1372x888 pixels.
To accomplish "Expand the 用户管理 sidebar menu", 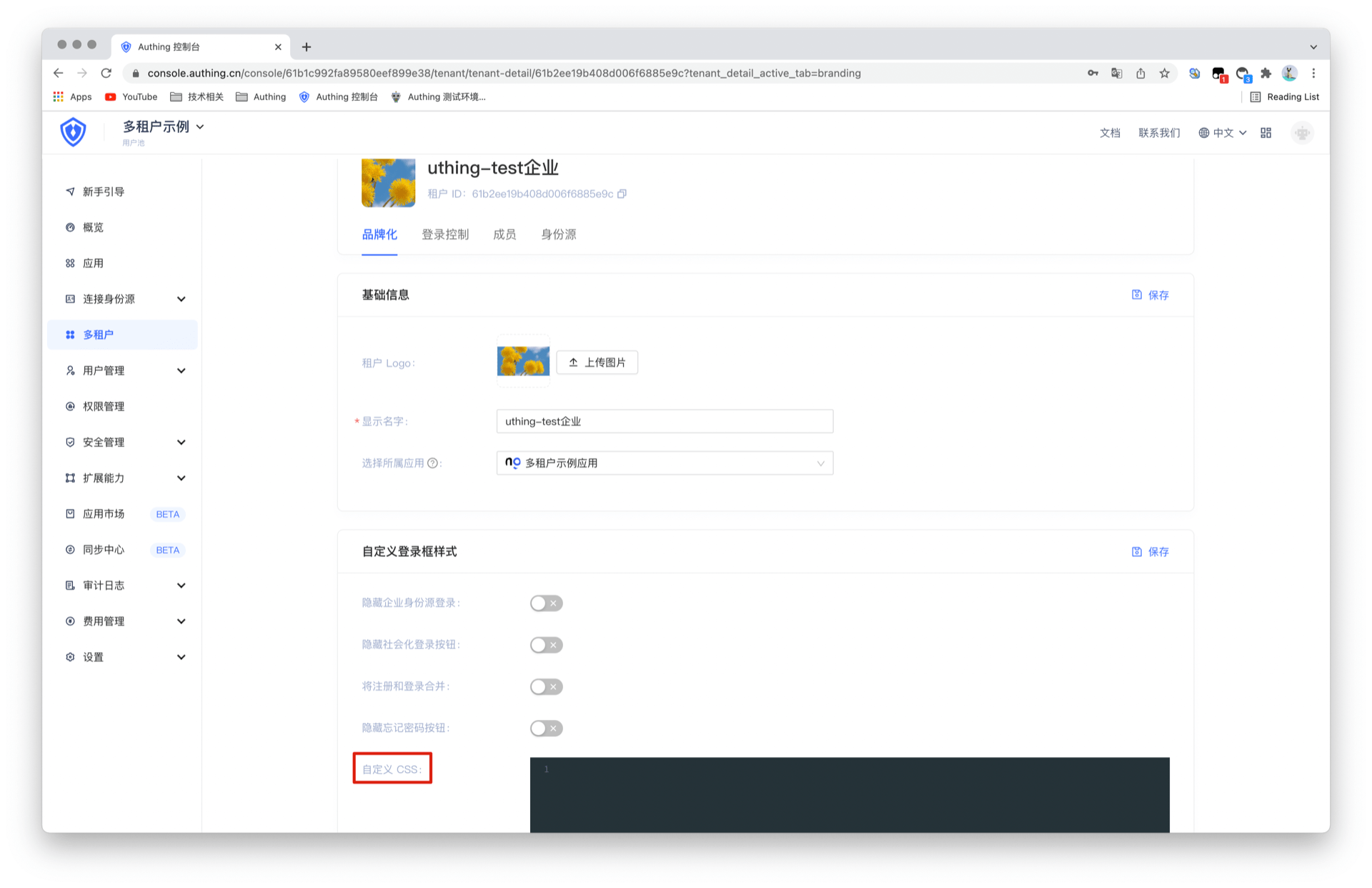I will (x=104, y=370).
